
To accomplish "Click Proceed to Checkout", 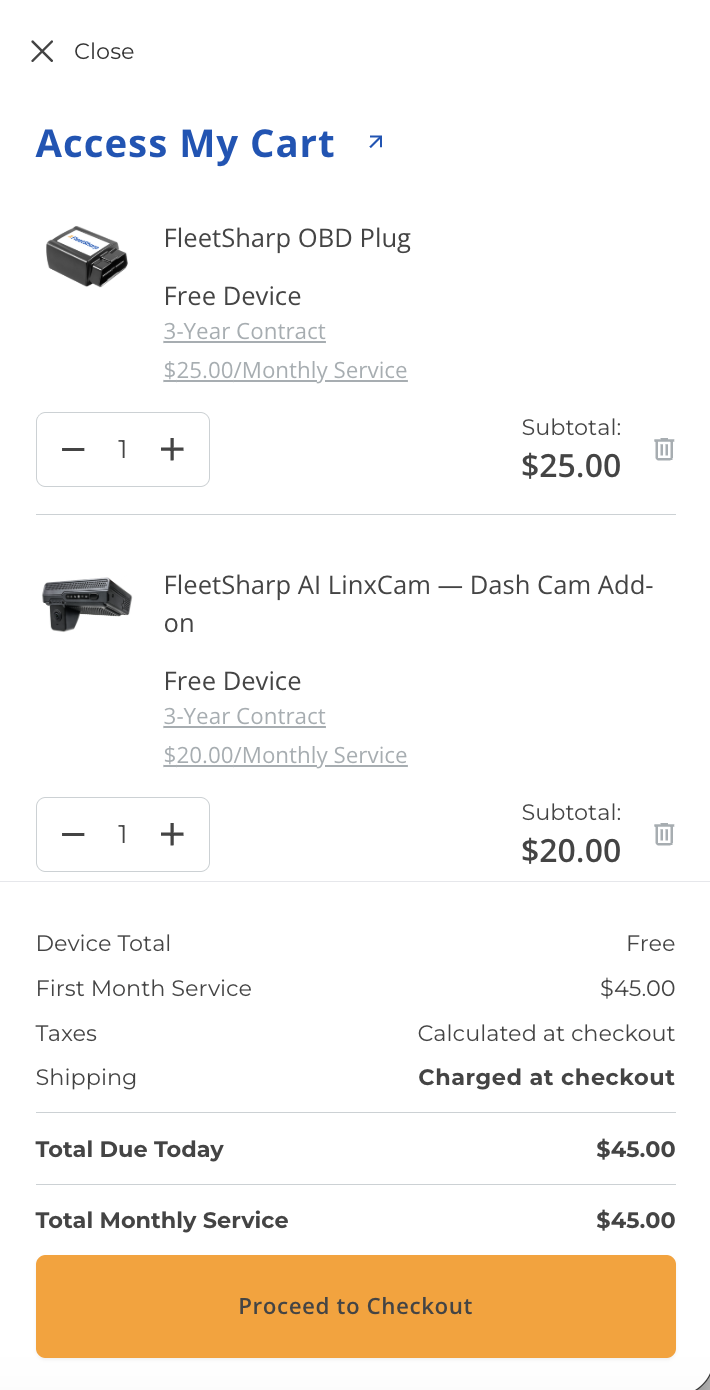I will [355, 1306].
